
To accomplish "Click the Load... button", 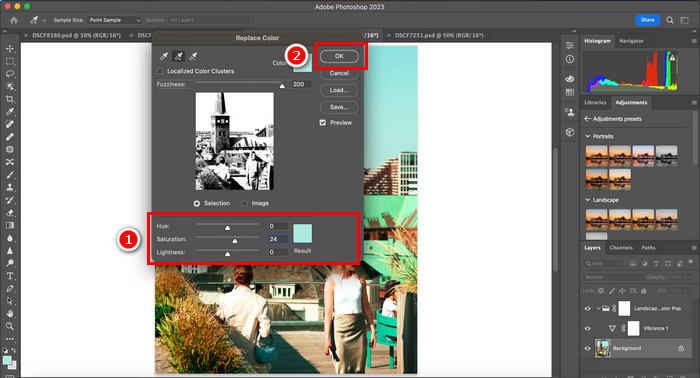I will (x=339, y=90).
